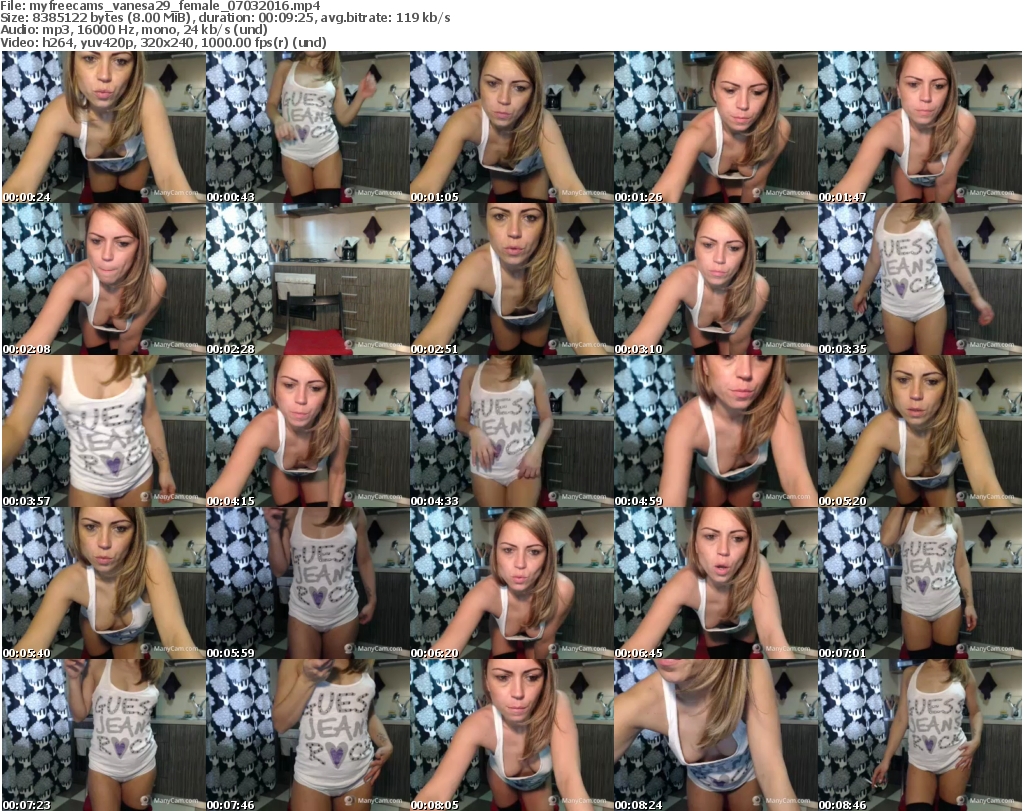
Task: Click the Size and duration info line
Action: [x=225, y=18]
